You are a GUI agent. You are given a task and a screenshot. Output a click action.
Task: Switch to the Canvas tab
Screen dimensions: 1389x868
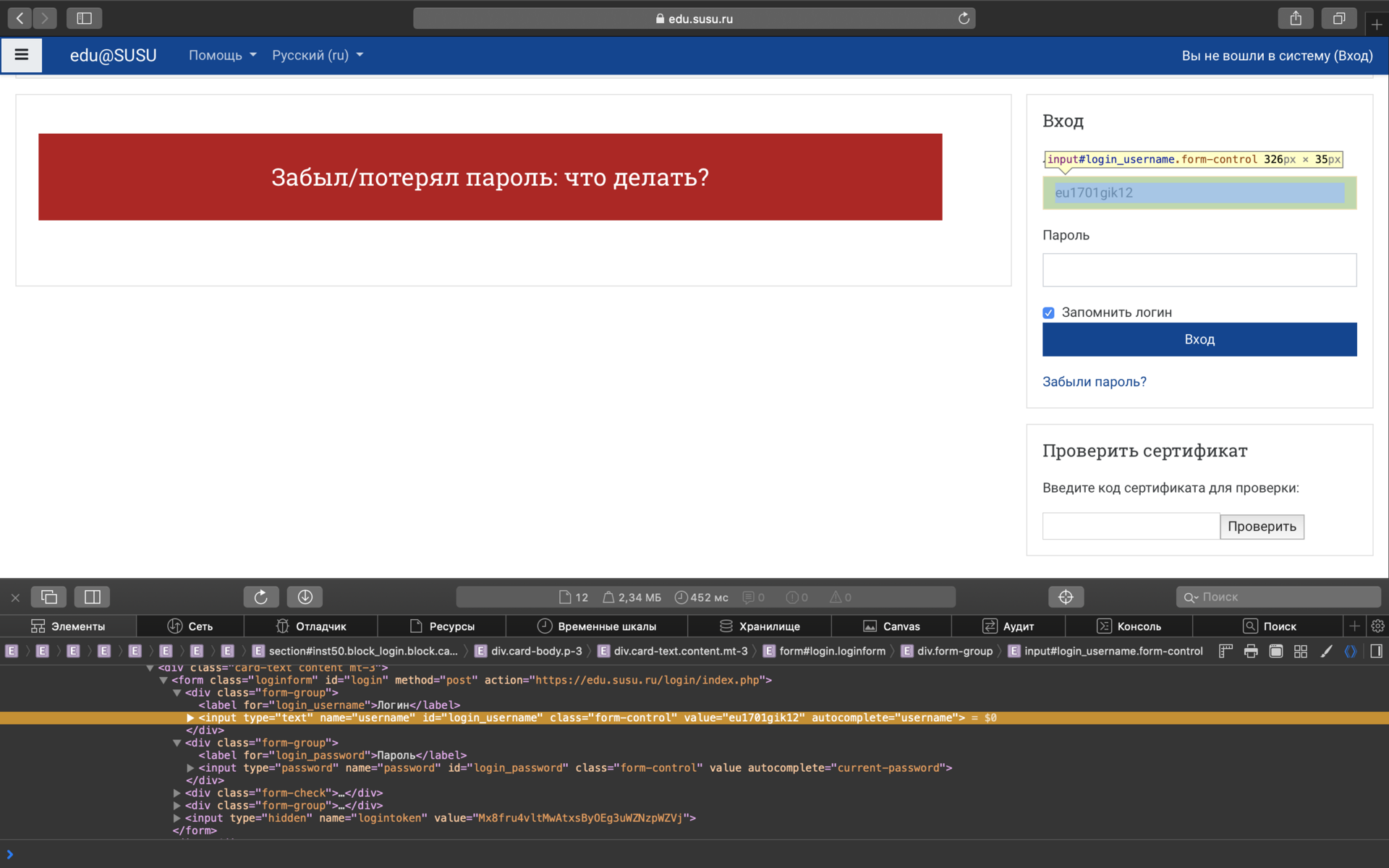(891, 626)
